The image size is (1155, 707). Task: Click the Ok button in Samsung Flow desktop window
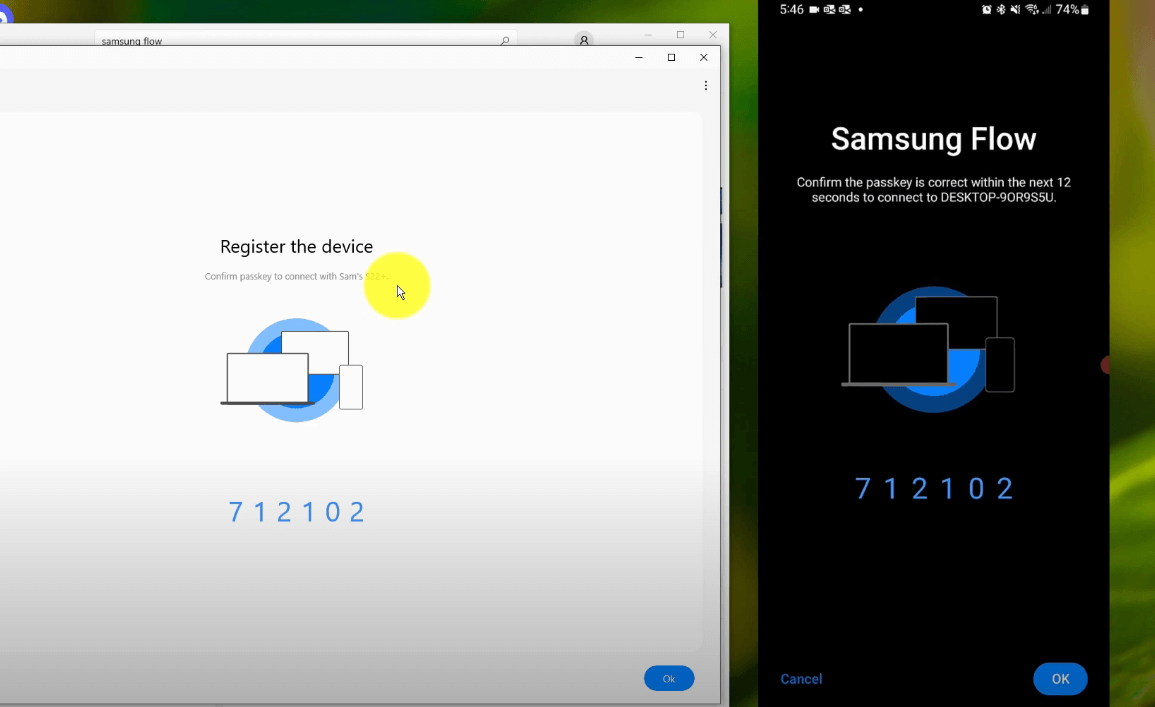(669, 678)
